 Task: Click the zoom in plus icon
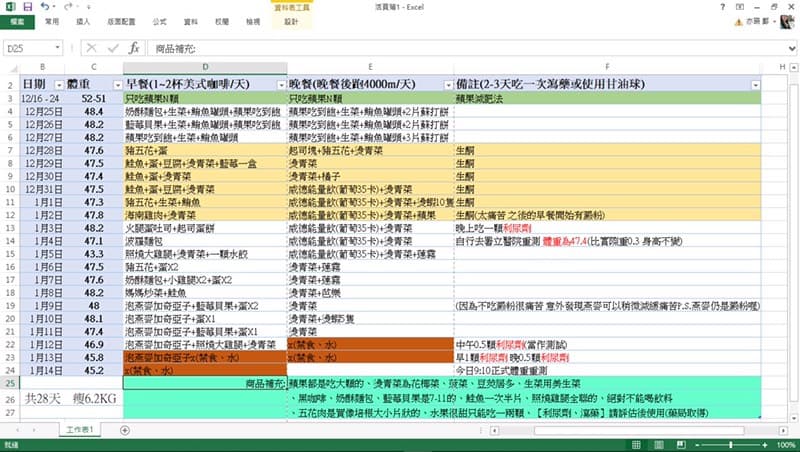(765, 445)
